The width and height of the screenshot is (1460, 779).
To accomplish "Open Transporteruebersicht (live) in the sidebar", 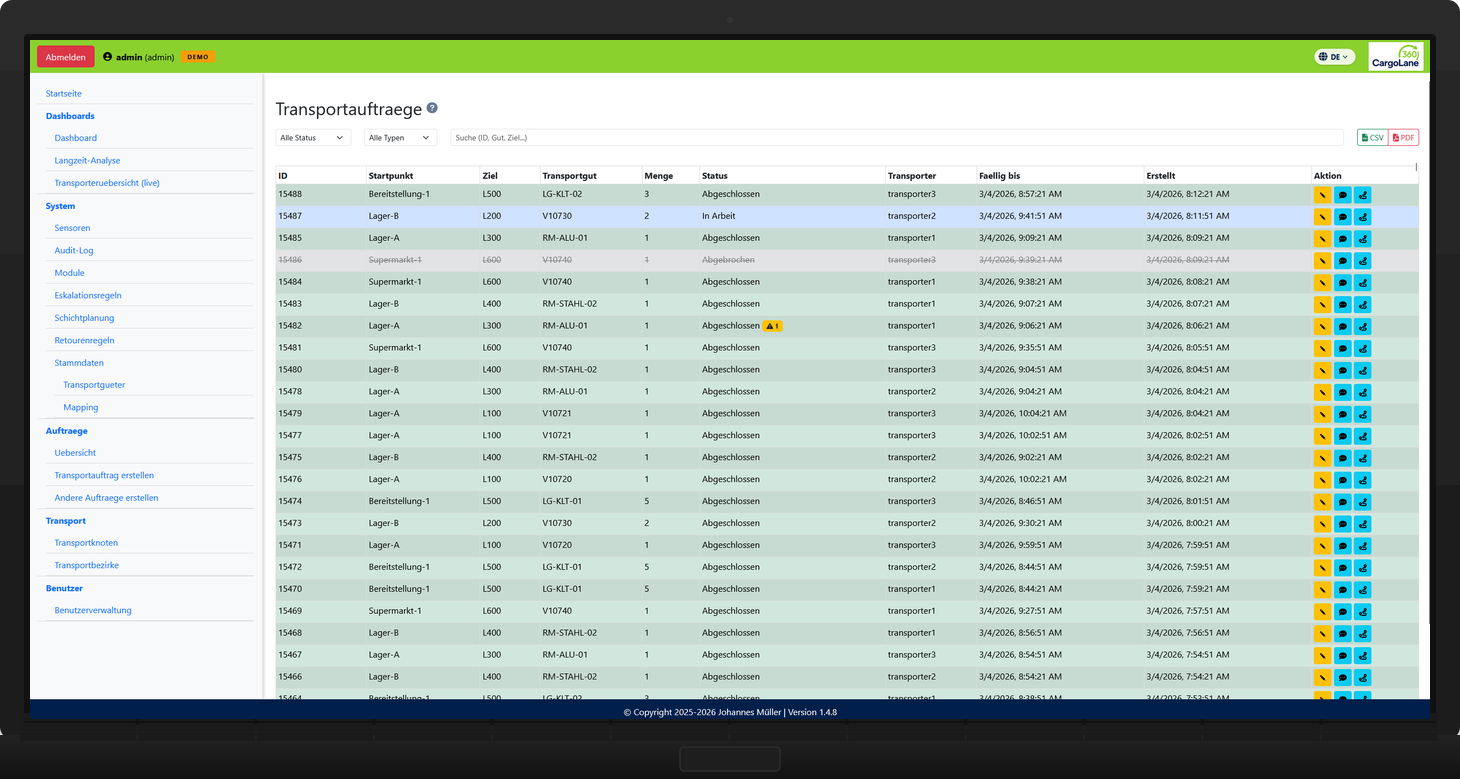I will [x=107, y=183].
